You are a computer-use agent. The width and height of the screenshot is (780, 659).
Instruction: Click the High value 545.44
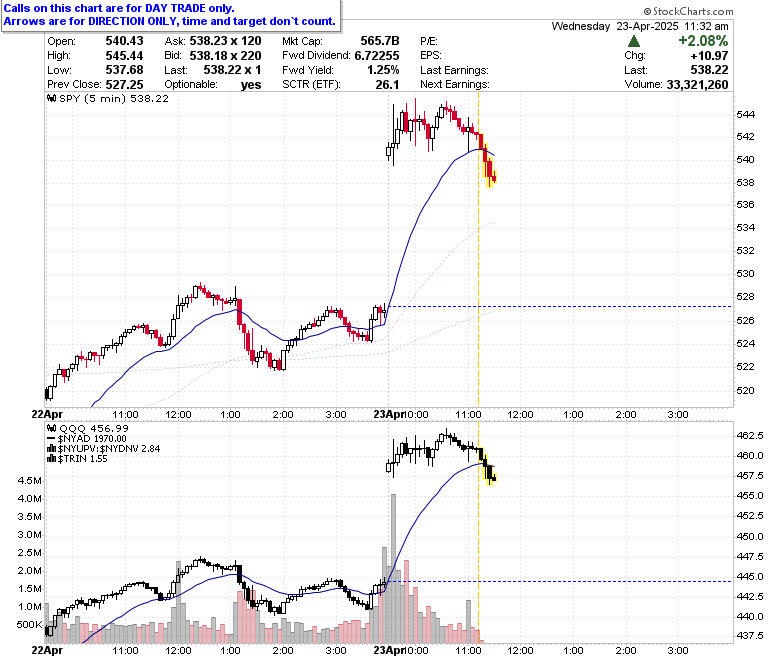(124, 56)
